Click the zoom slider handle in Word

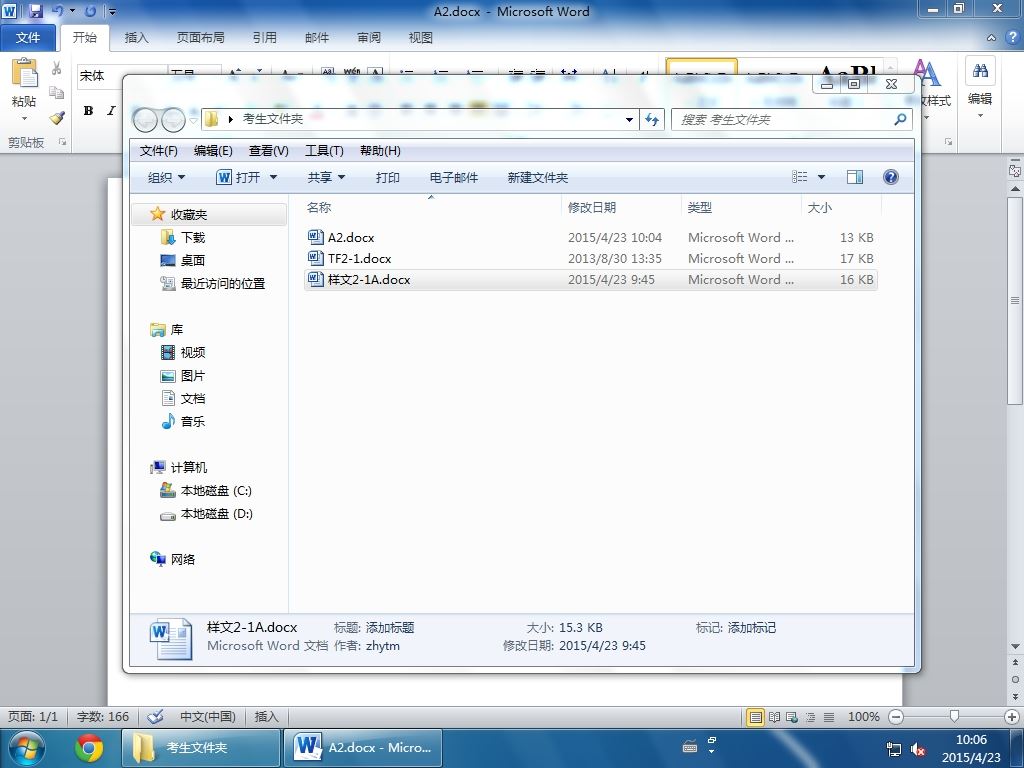click(954, 716)
